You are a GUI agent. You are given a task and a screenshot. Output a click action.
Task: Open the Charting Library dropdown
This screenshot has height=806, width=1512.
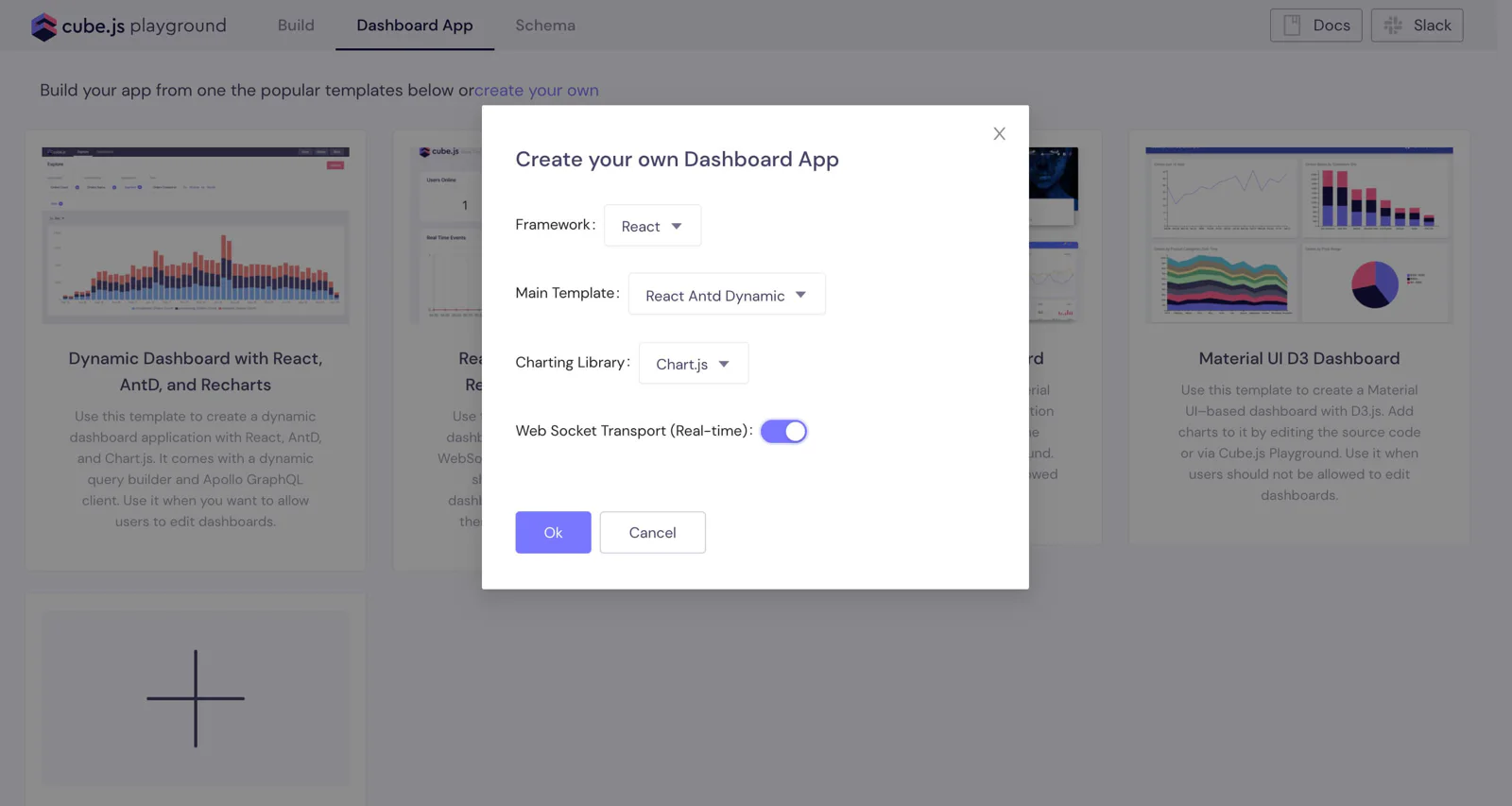pos(693,364)
